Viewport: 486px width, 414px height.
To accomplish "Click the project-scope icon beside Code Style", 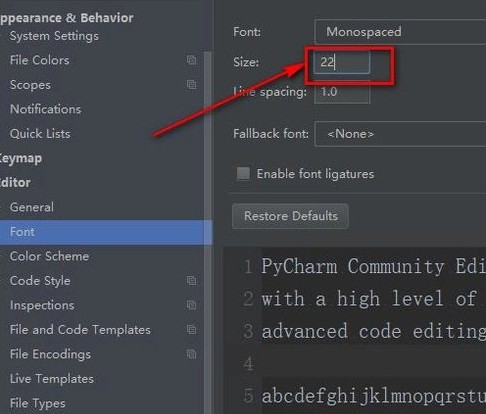I will tap(191, 281).
